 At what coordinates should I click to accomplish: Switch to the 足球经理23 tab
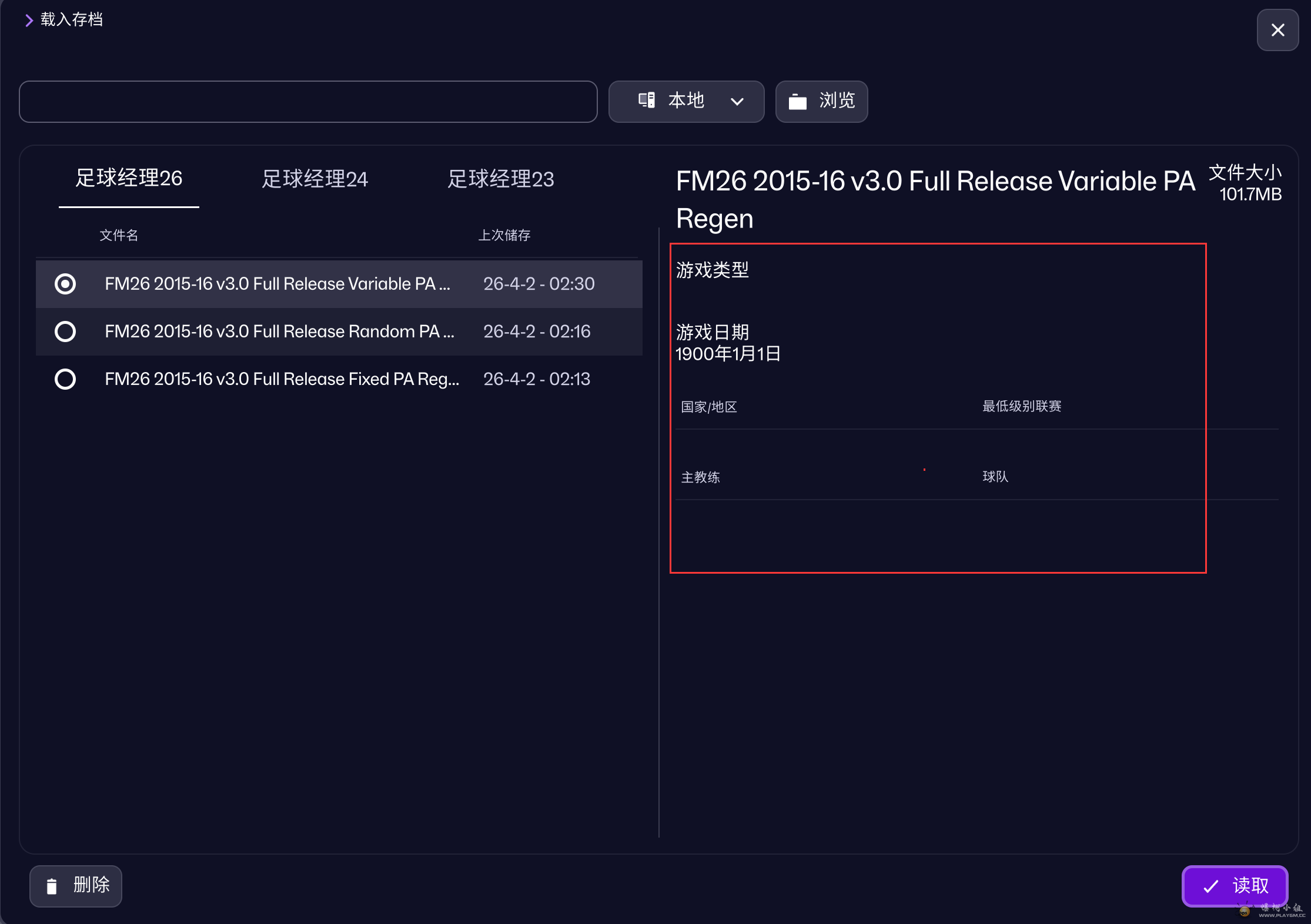pos(500,179)
